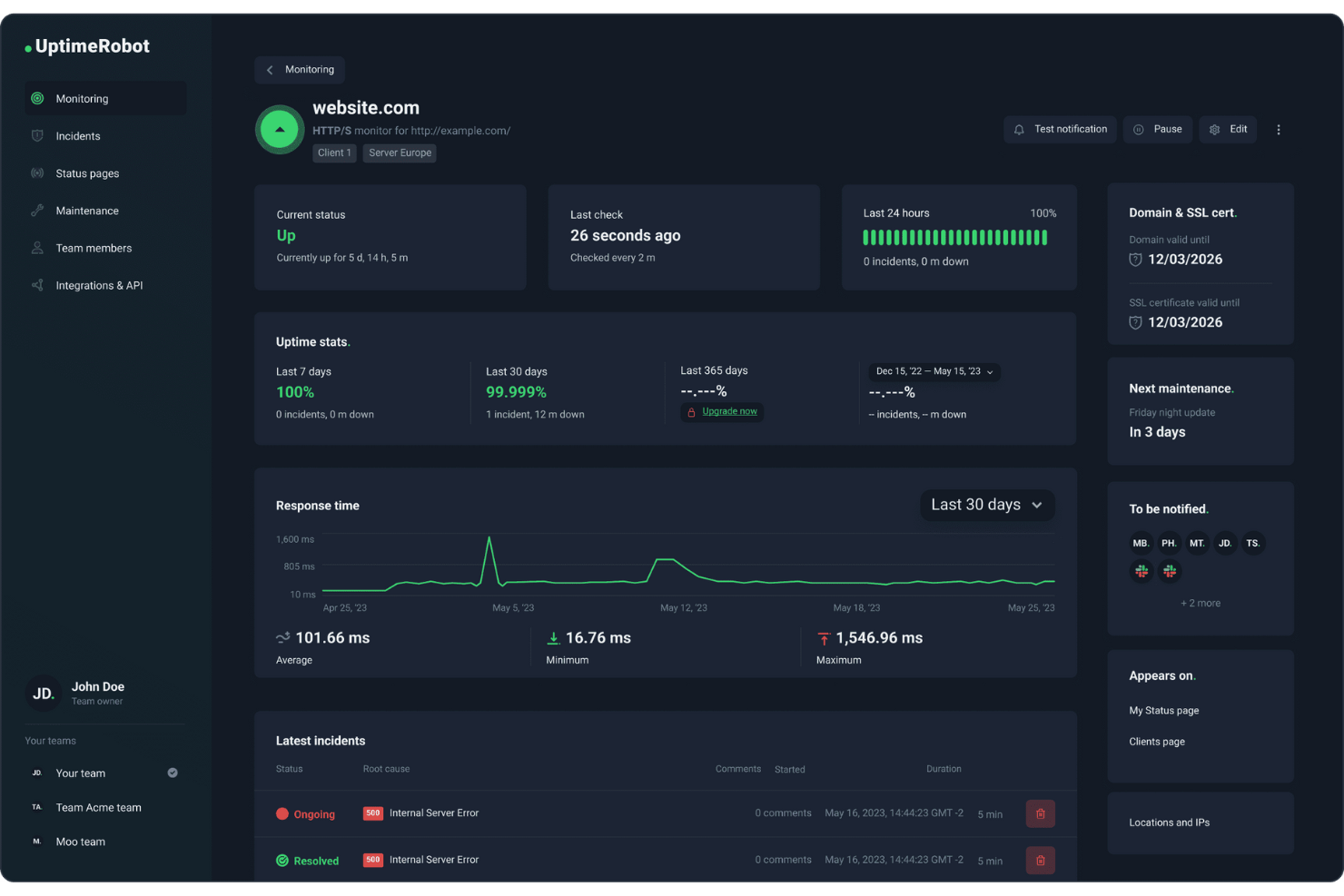1344x896 pixels.
Task: Open the three-dot overflow menu
Action: pyautogui.click(x=1279, y=129)
